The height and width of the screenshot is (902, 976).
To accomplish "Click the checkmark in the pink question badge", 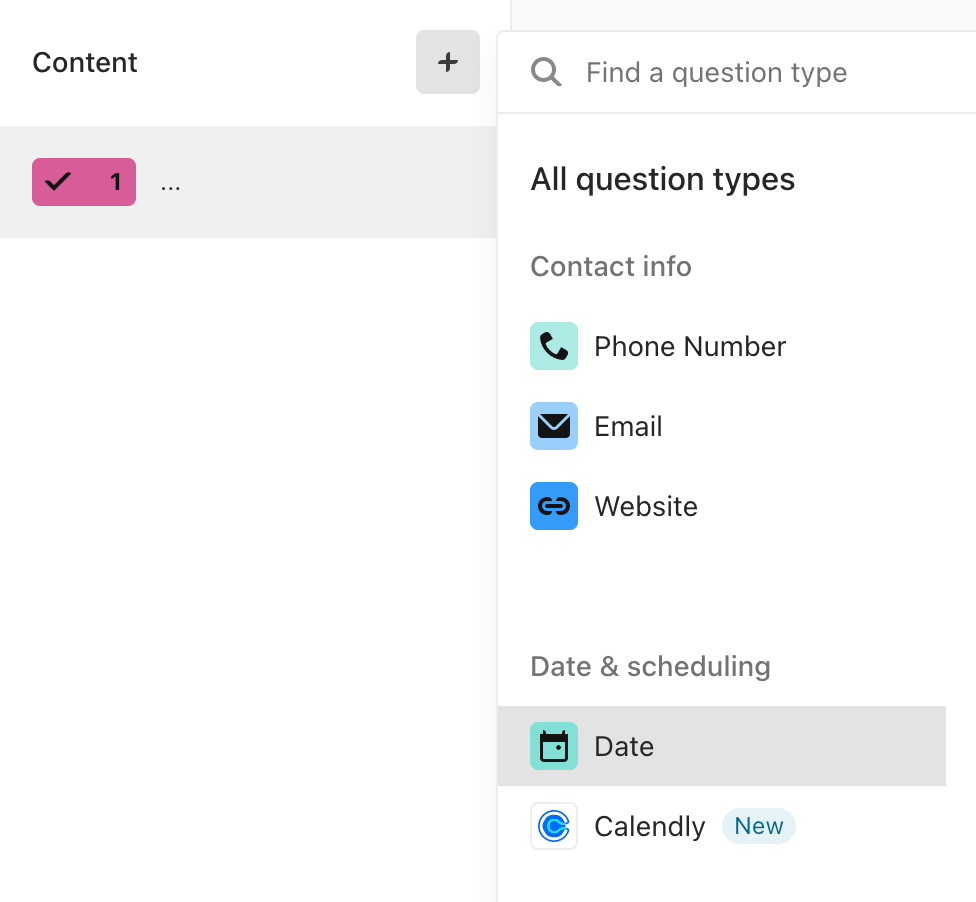I will (x=58, y=181).
